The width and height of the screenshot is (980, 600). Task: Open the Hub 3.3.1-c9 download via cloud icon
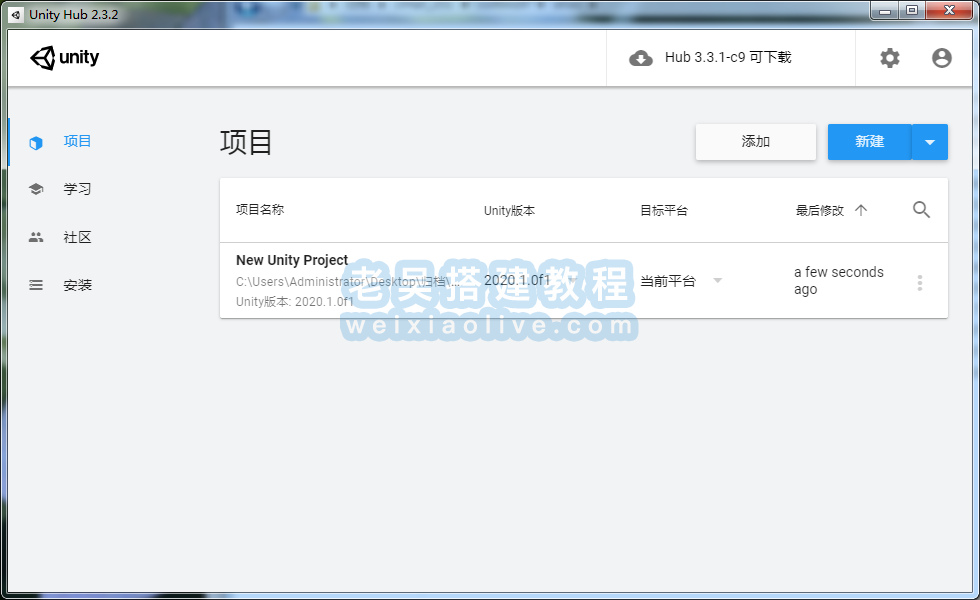(x=641, y=58)
